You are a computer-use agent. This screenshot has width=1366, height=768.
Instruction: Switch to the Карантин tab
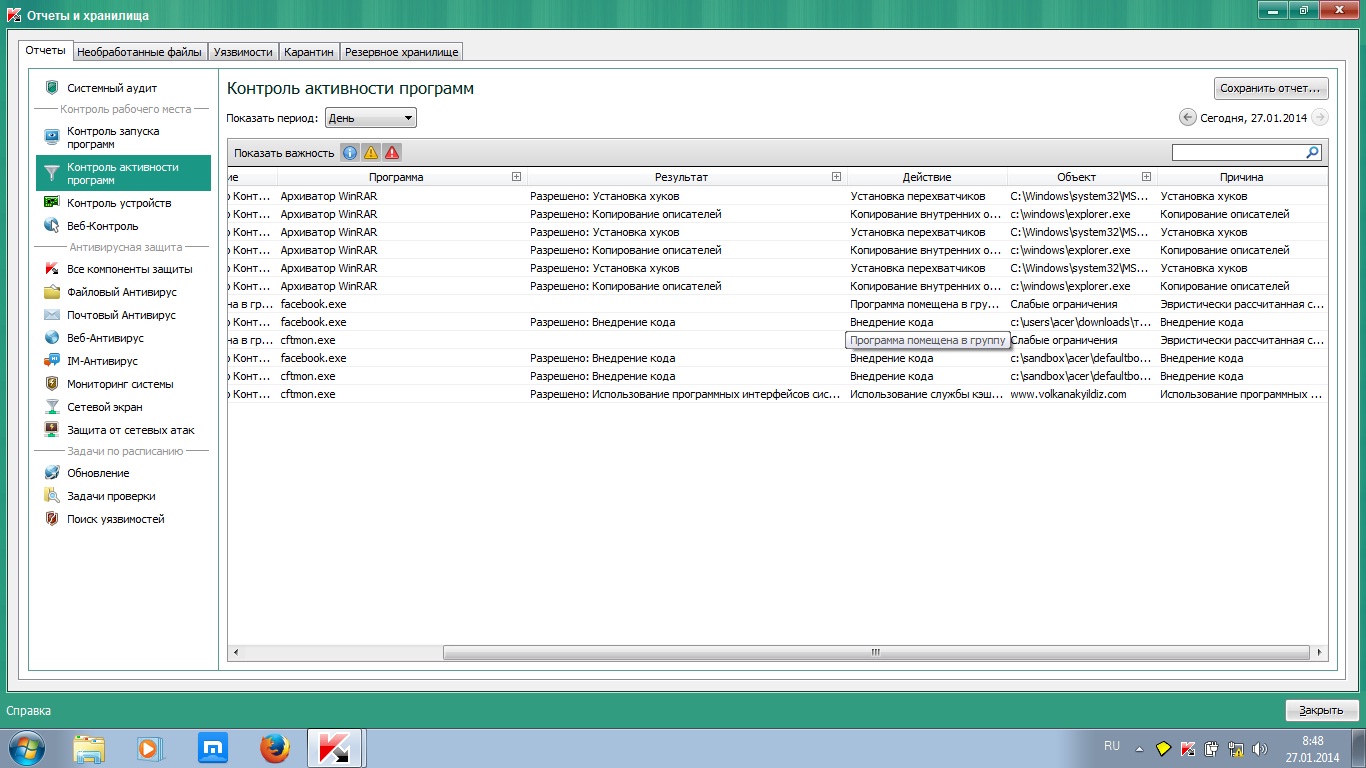308,52
